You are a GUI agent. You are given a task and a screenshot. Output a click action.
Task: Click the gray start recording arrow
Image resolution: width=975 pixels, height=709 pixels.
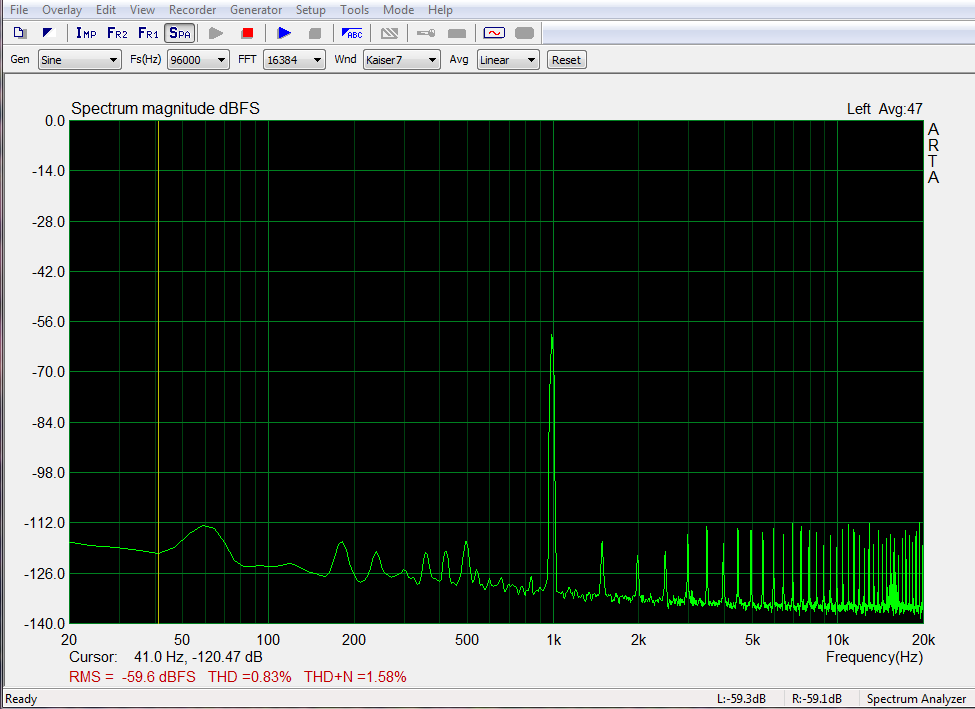(x=216, y=33)
